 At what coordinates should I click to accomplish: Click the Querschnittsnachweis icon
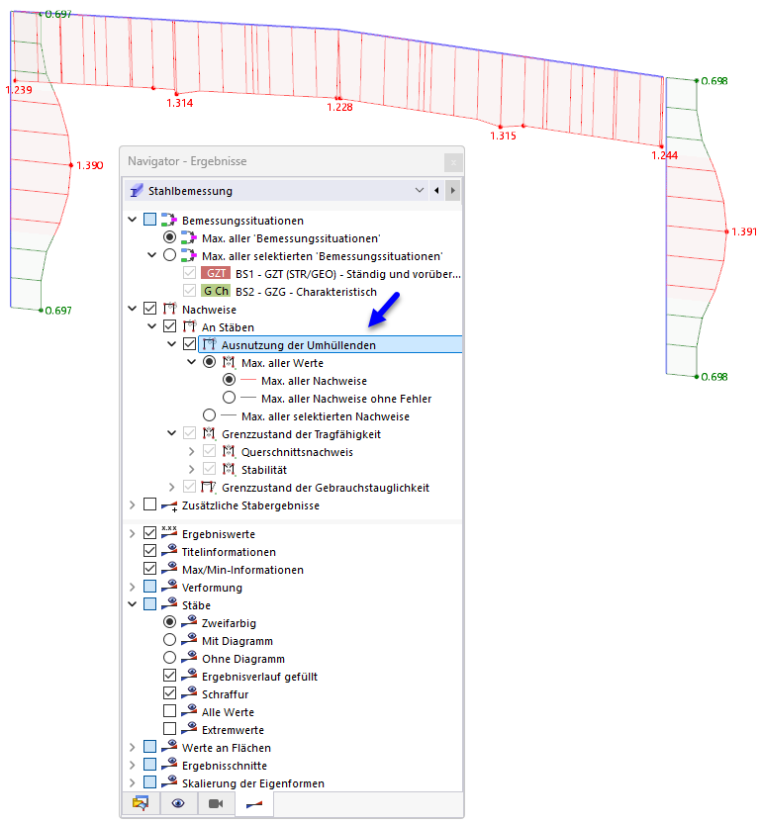point(229,451)
